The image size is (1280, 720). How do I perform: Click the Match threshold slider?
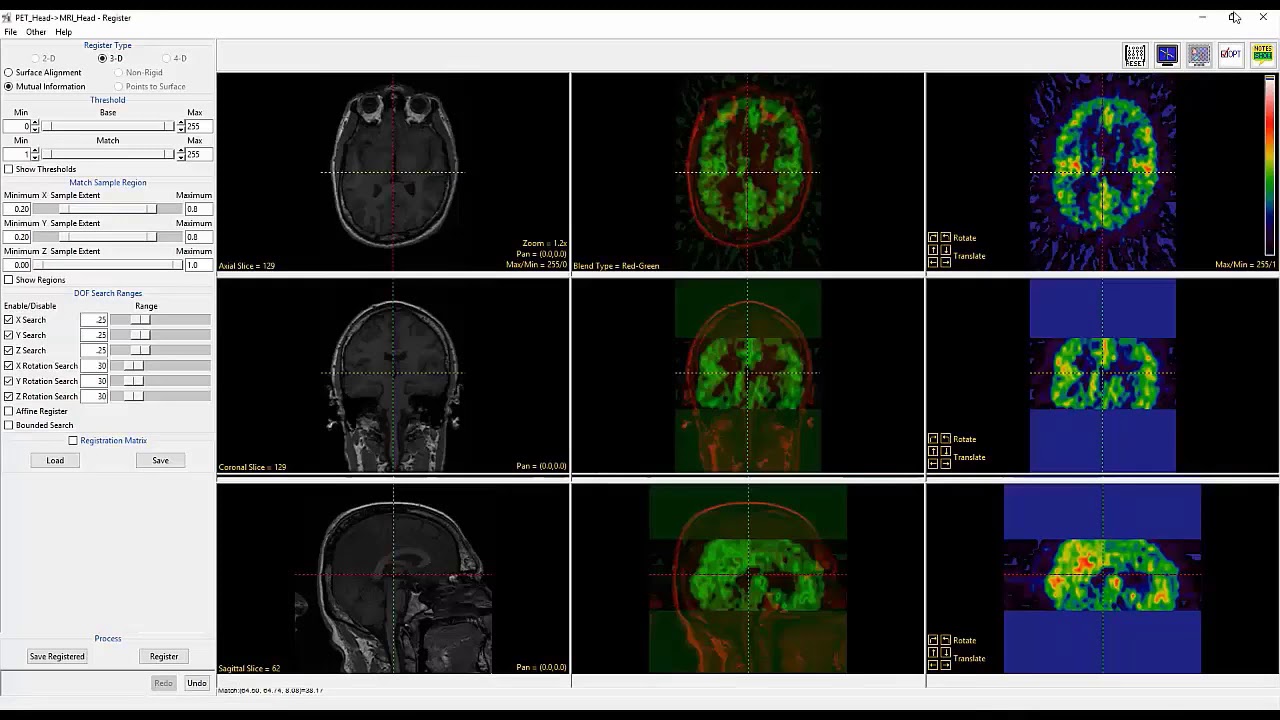(x=108, y=154)
